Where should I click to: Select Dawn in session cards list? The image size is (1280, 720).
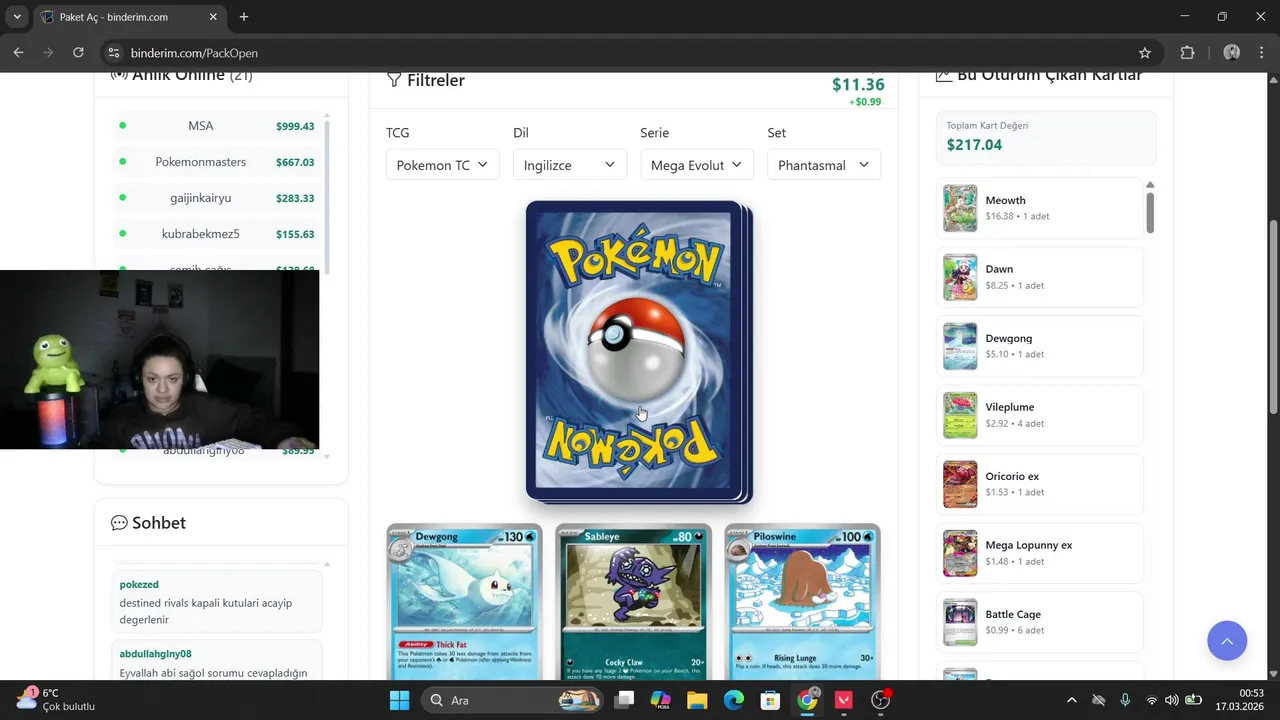1039,277
